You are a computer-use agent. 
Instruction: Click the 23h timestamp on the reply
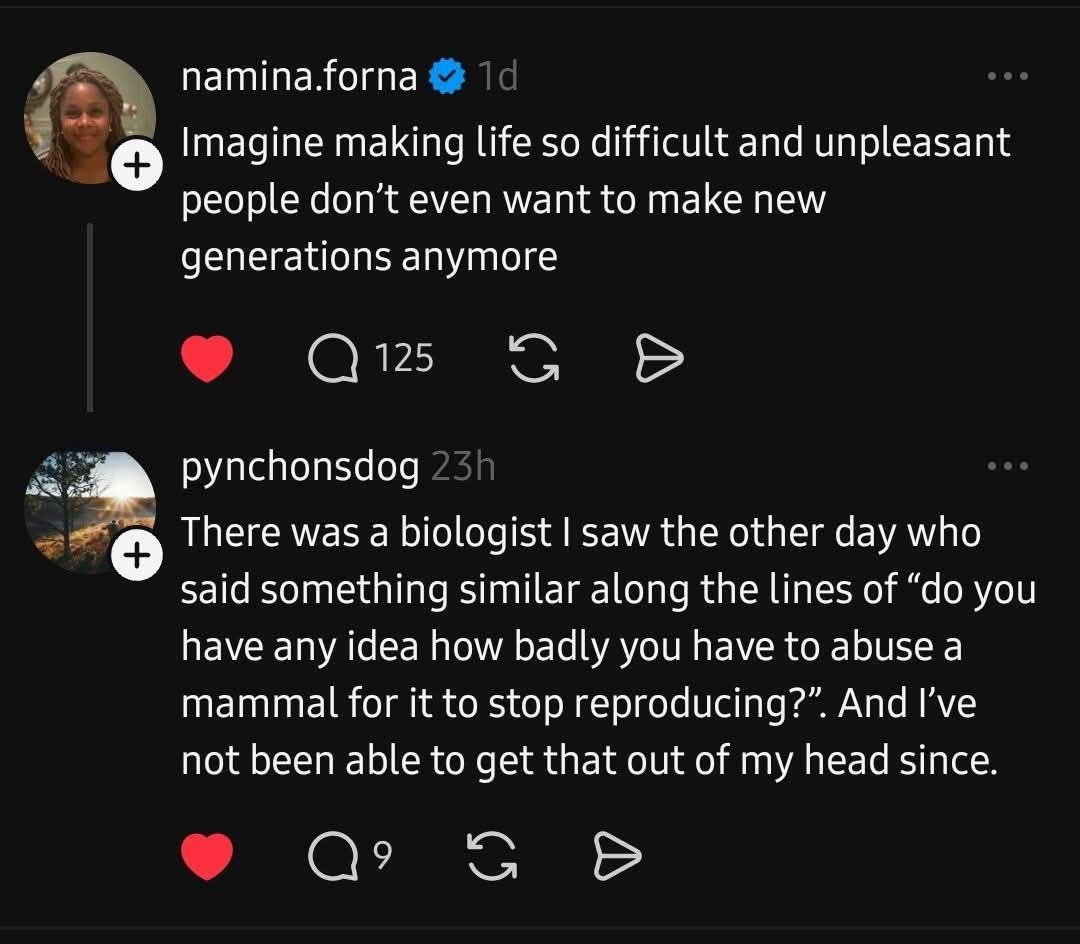click(463, 467)
